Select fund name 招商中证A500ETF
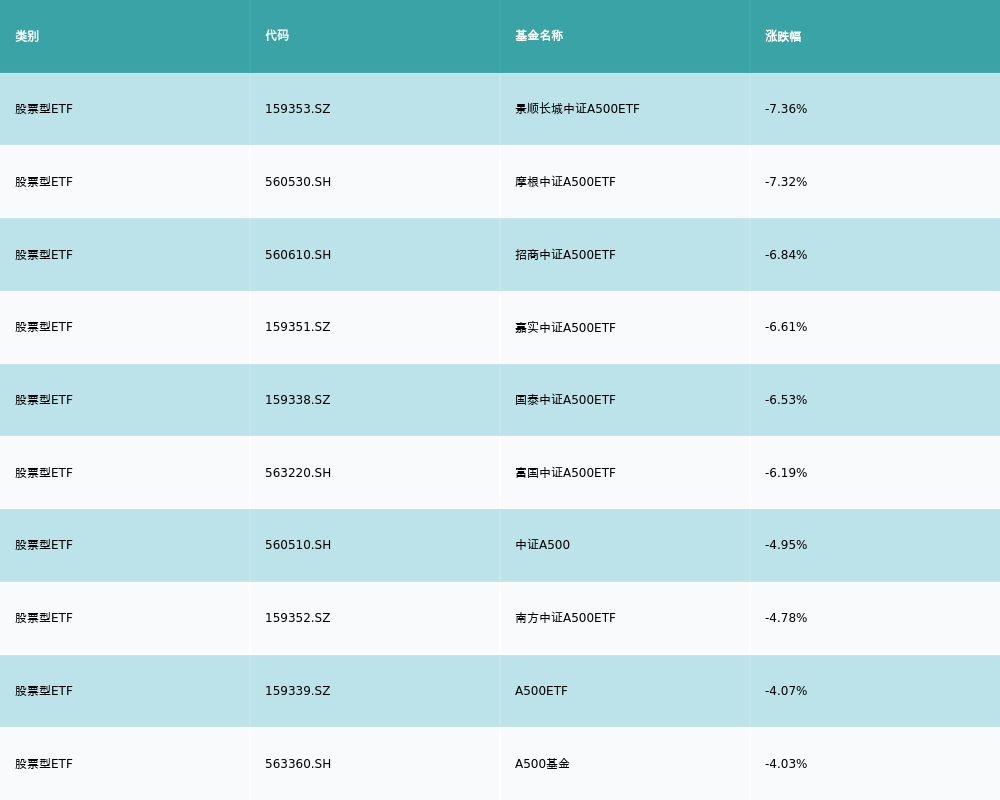Image resolution: width=1000 pixels, height=800 pixels. 565,255
